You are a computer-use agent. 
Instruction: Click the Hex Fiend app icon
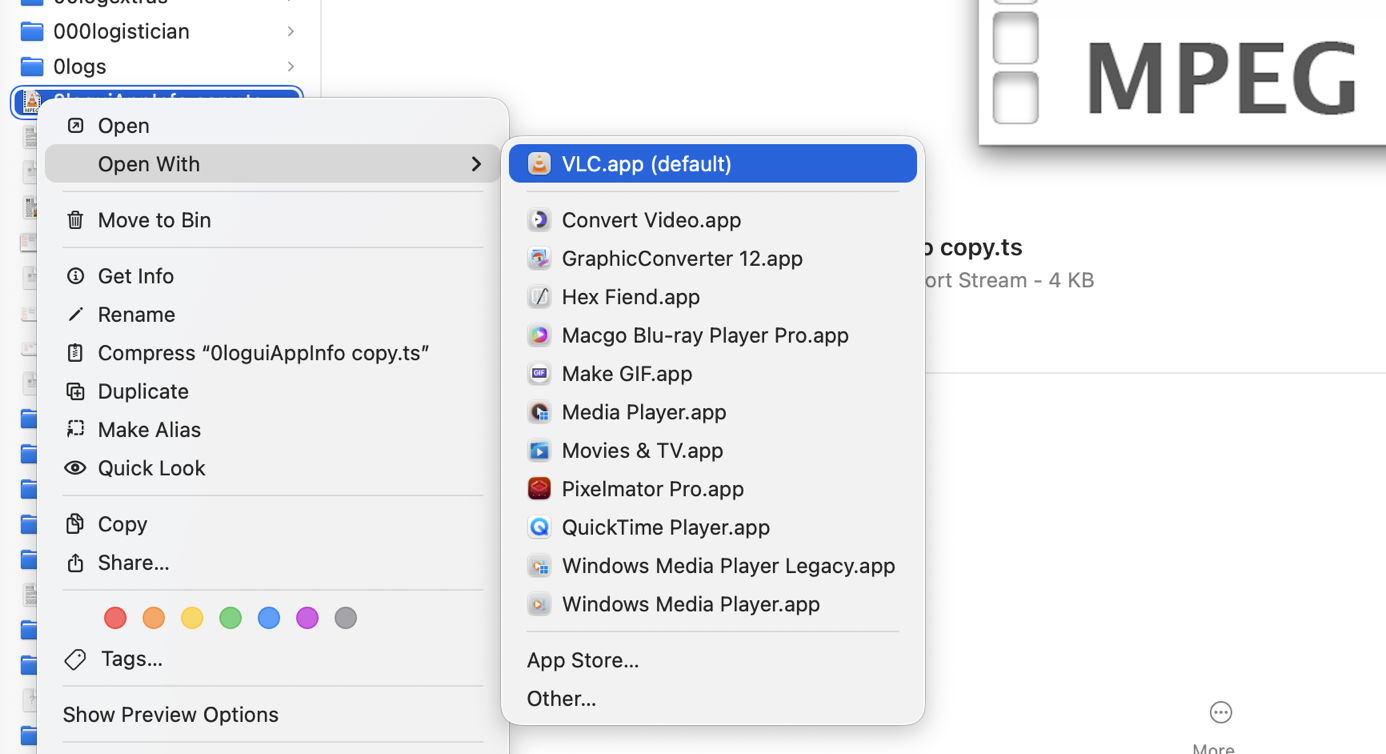click(539, 297)
